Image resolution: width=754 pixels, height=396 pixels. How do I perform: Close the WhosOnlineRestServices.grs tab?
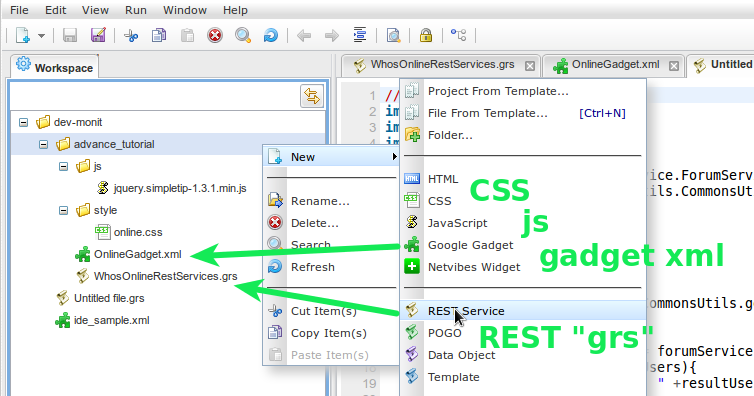(x=529, y=66)
